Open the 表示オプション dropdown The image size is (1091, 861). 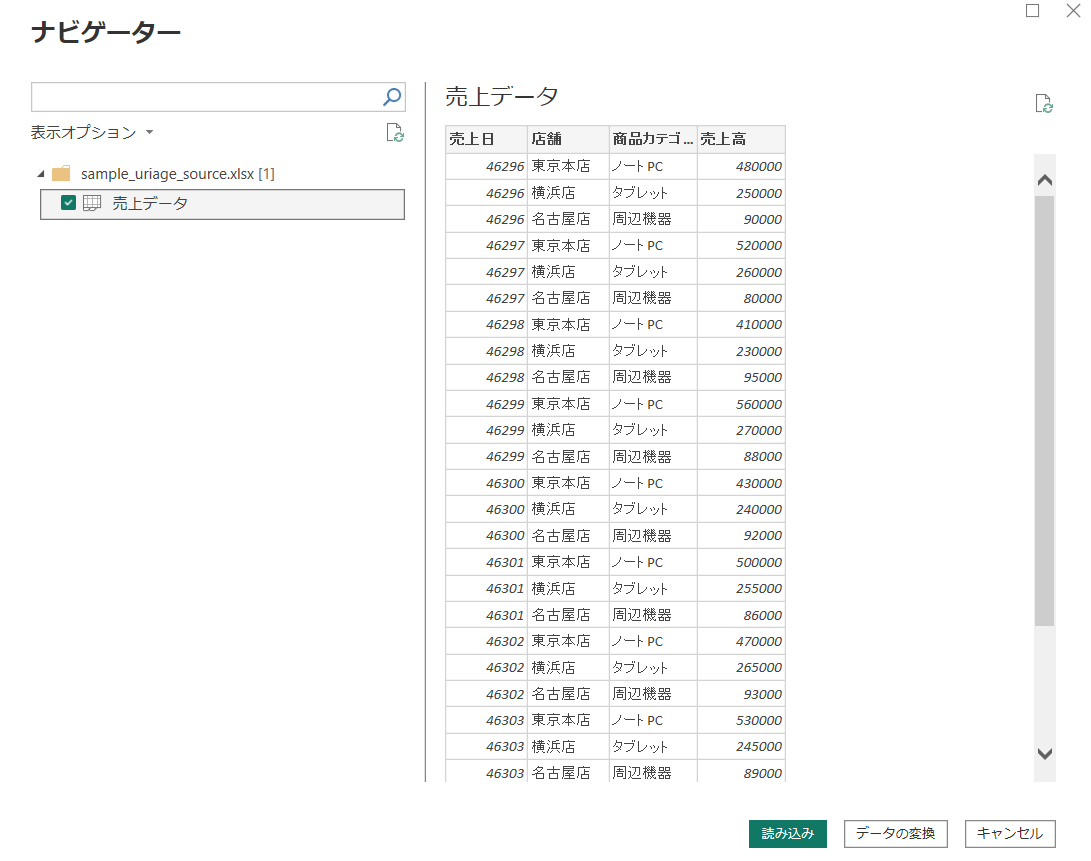[92, 132]
